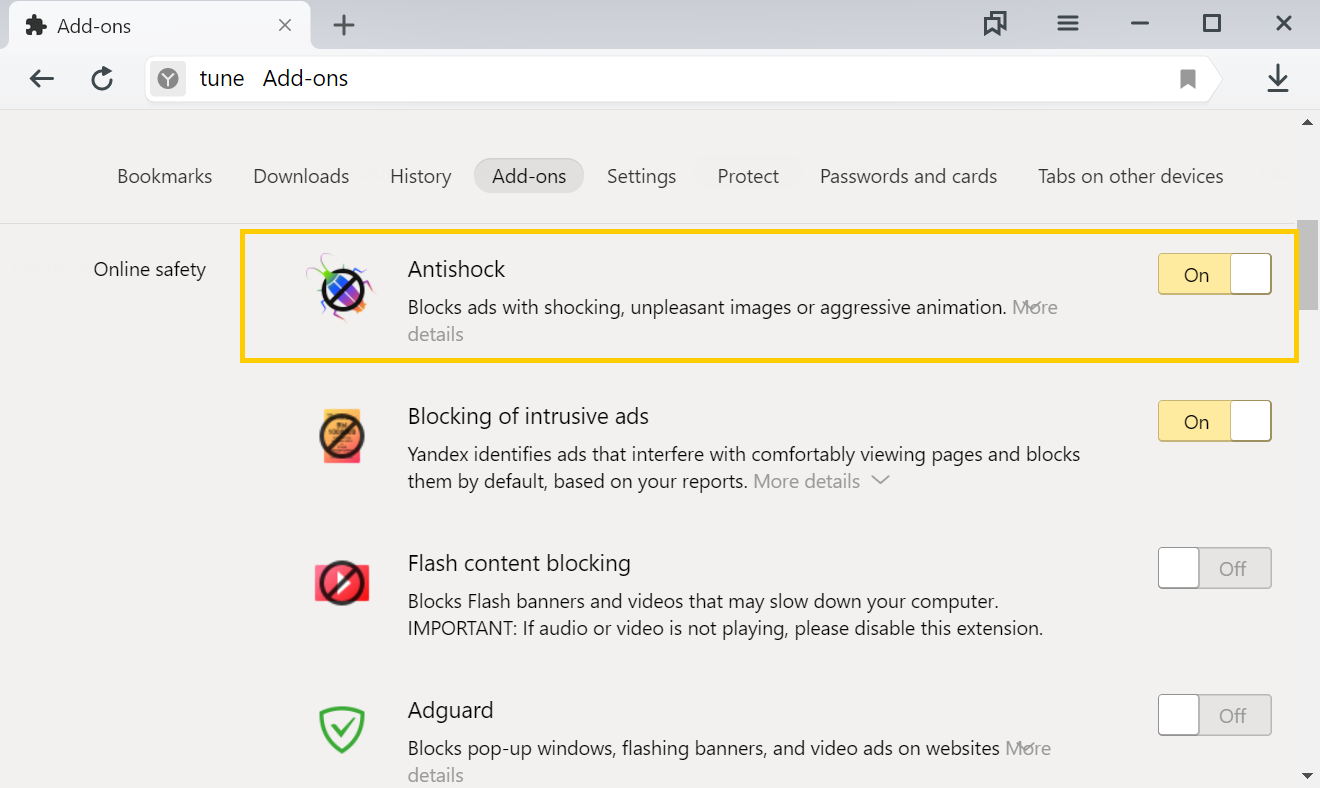The height and width of the screenshot is (788, 1320).
Task: Click the Flash content blocking icon
Action: pos(342,582)
